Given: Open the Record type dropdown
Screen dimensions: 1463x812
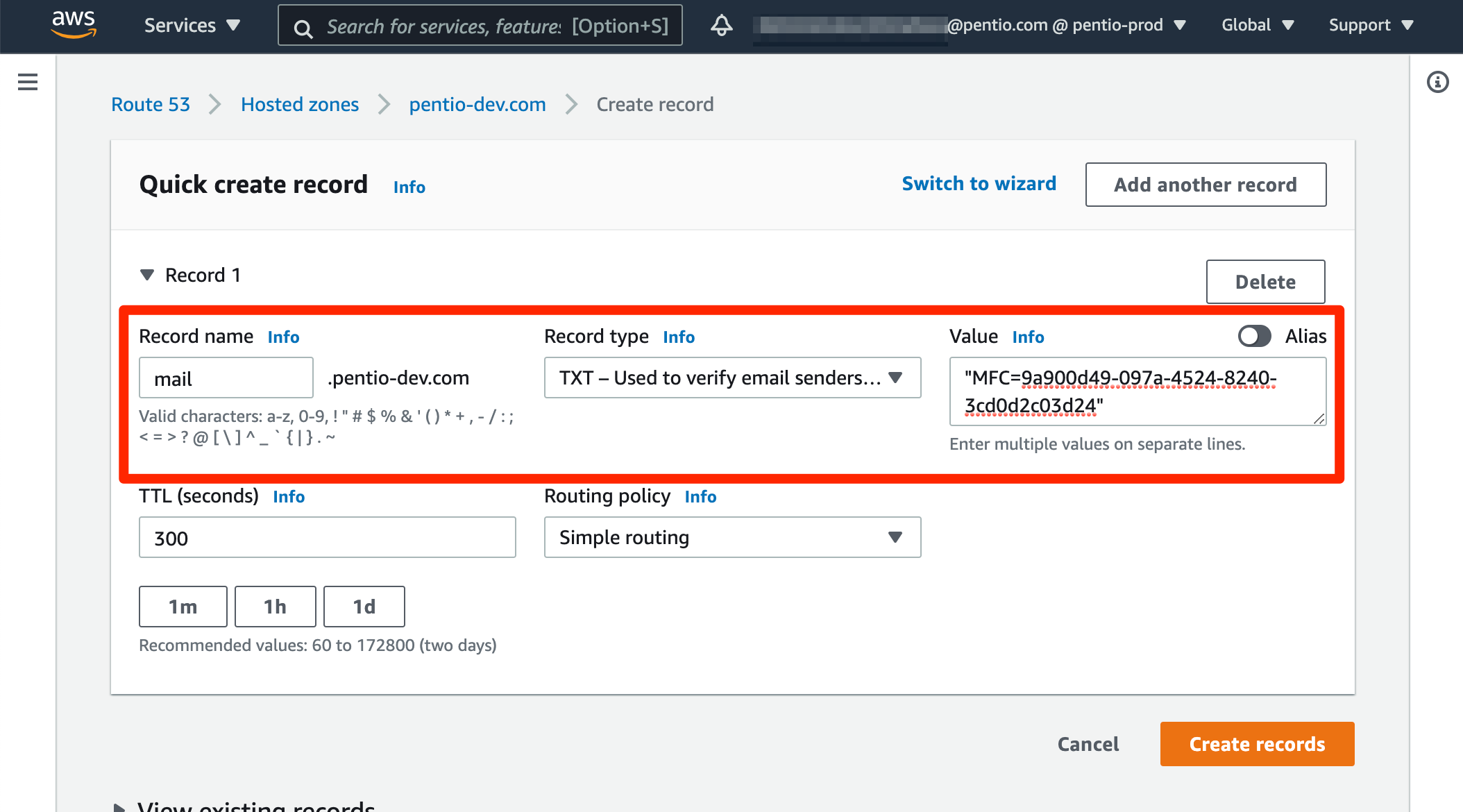Looking at the screenshot, I should click(732, 378).
